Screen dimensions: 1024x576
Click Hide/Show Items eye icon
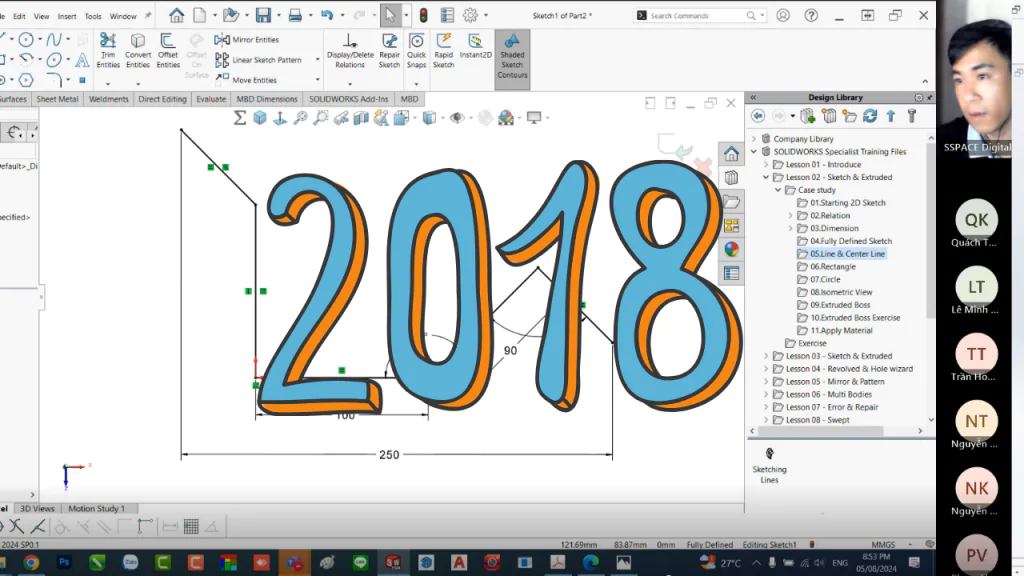(457, 118)
